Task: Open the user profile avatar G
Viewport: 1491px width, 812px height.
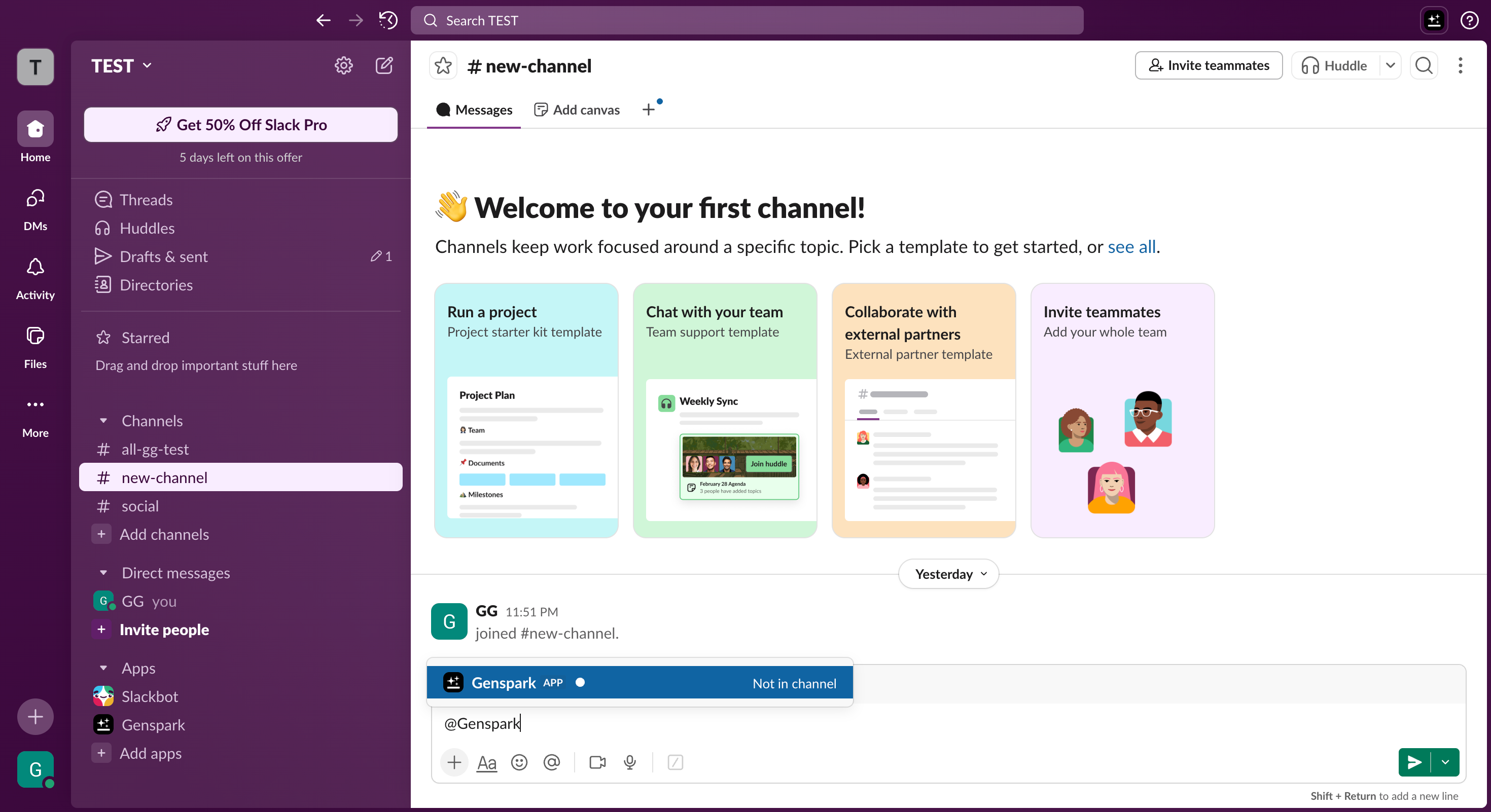Action: pos(35,769)
